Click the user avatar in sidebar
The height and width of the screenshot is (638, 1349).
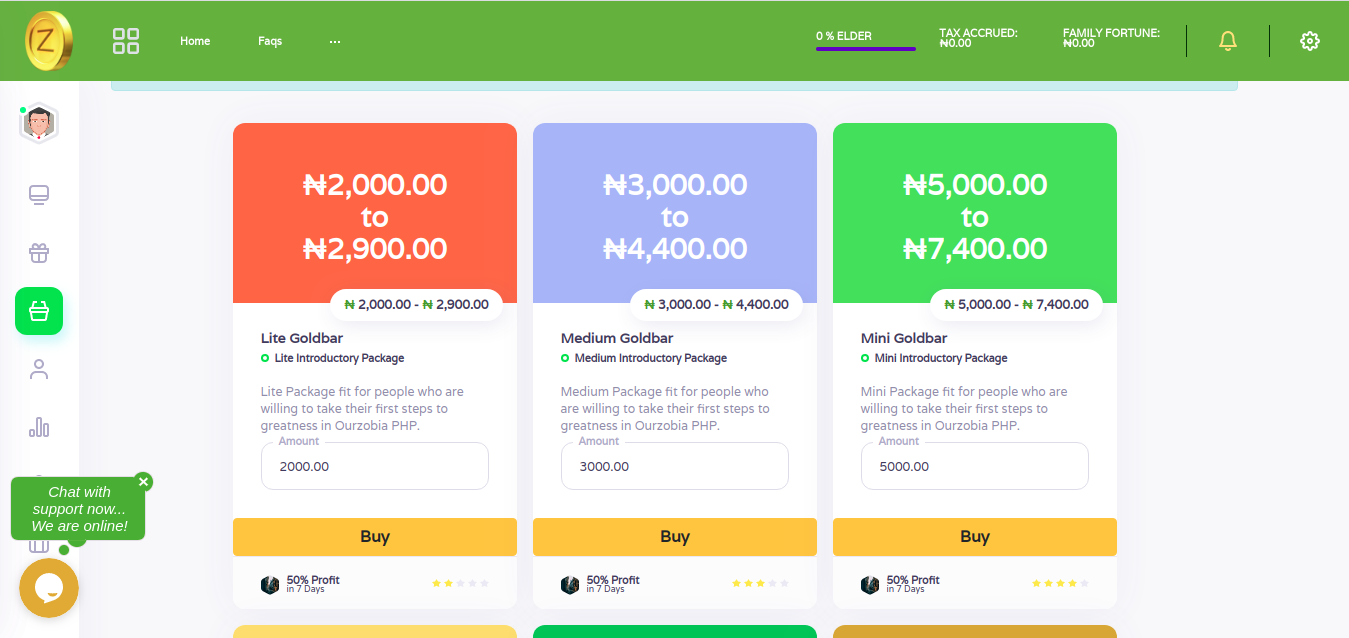click(x=39, y=123)
